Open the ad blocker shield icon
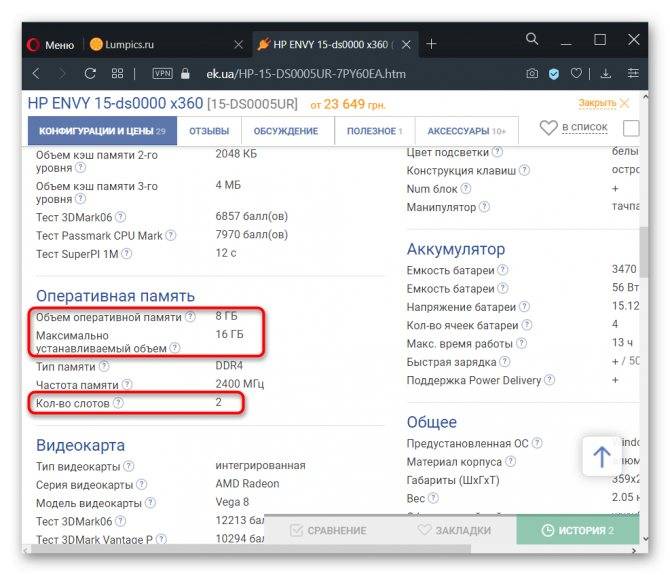The image size is (670, 575). coord(554,74)
